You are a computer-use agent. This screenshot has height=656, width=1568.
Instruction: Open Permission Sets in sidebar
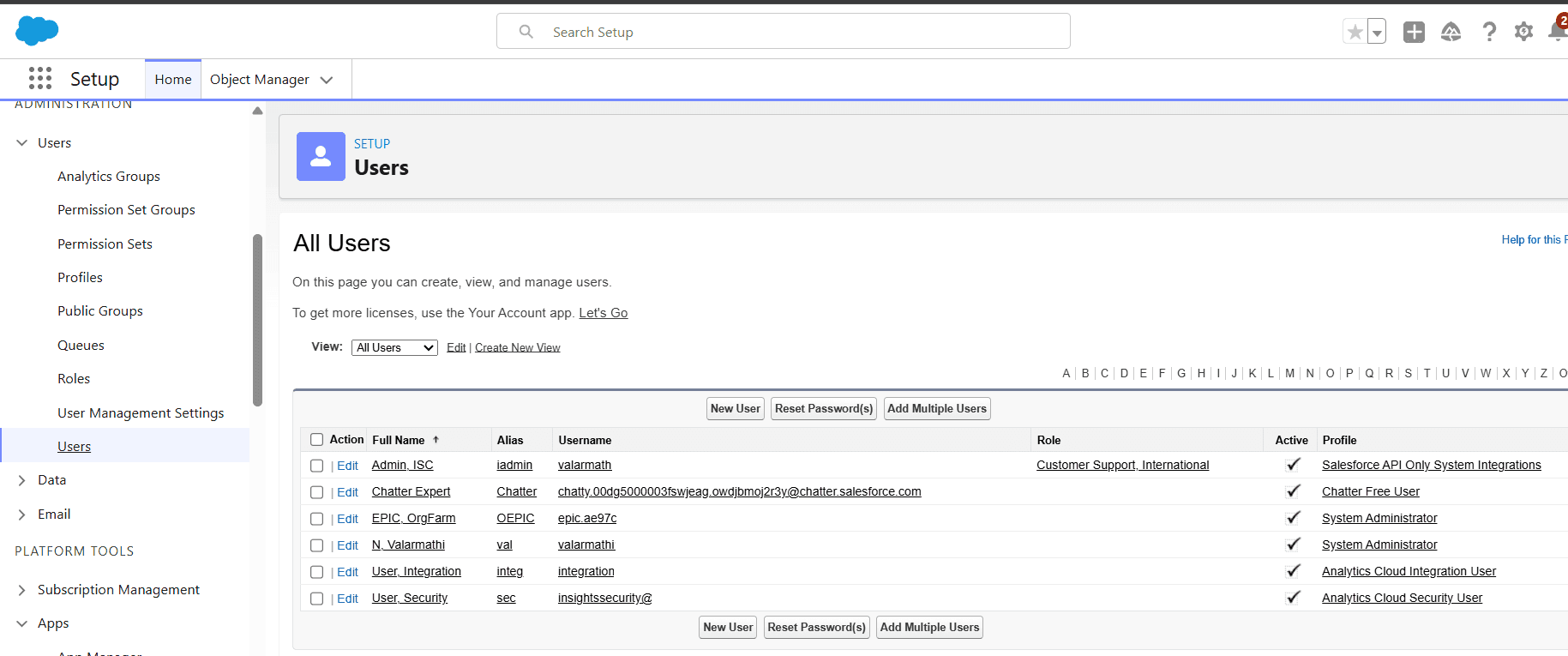pos(105,244)
